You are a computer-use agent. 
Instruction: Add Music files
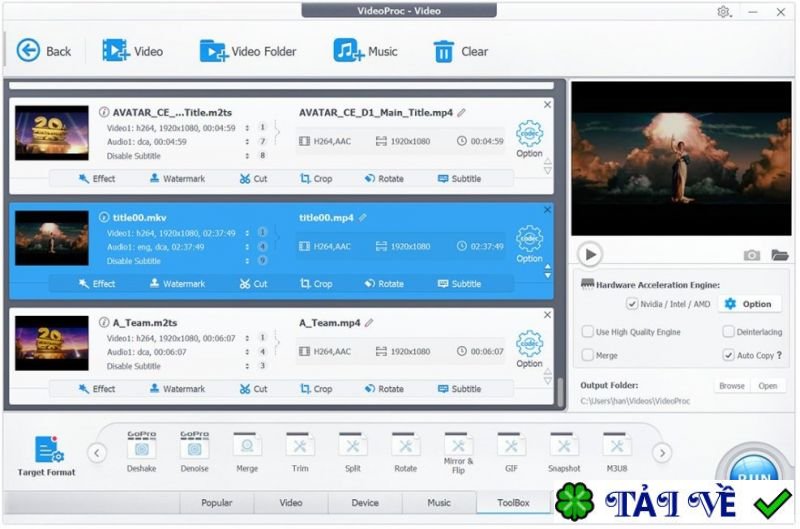point(365,51)
